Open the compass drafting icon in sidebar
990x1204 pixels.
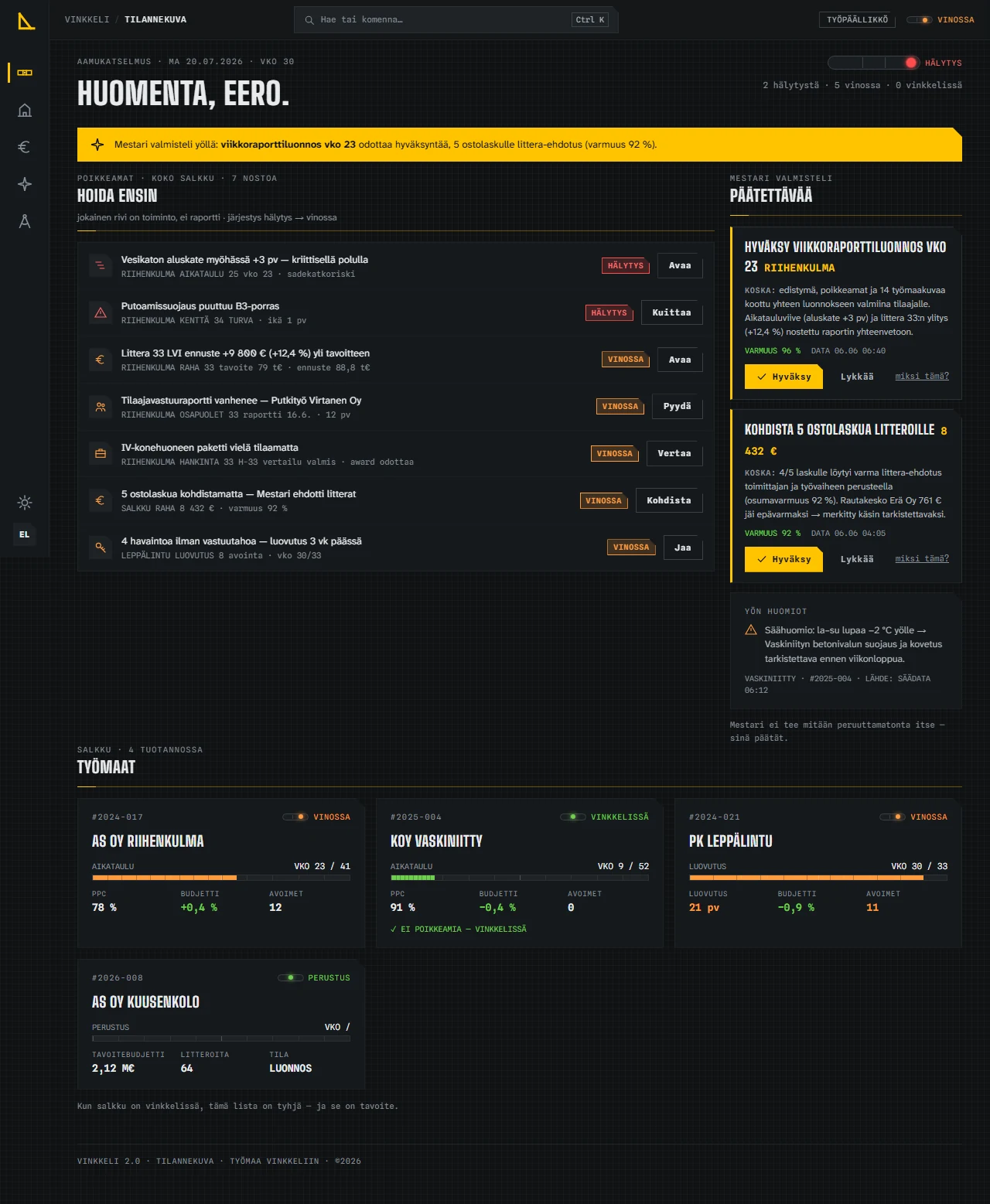coord(25,221)
